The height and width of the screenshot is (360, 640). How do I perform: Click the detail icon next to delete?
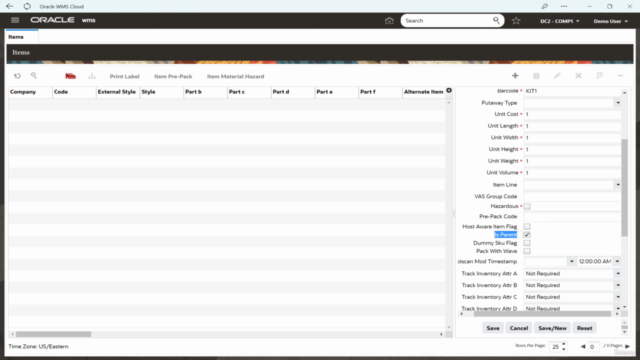pos(599,76)
